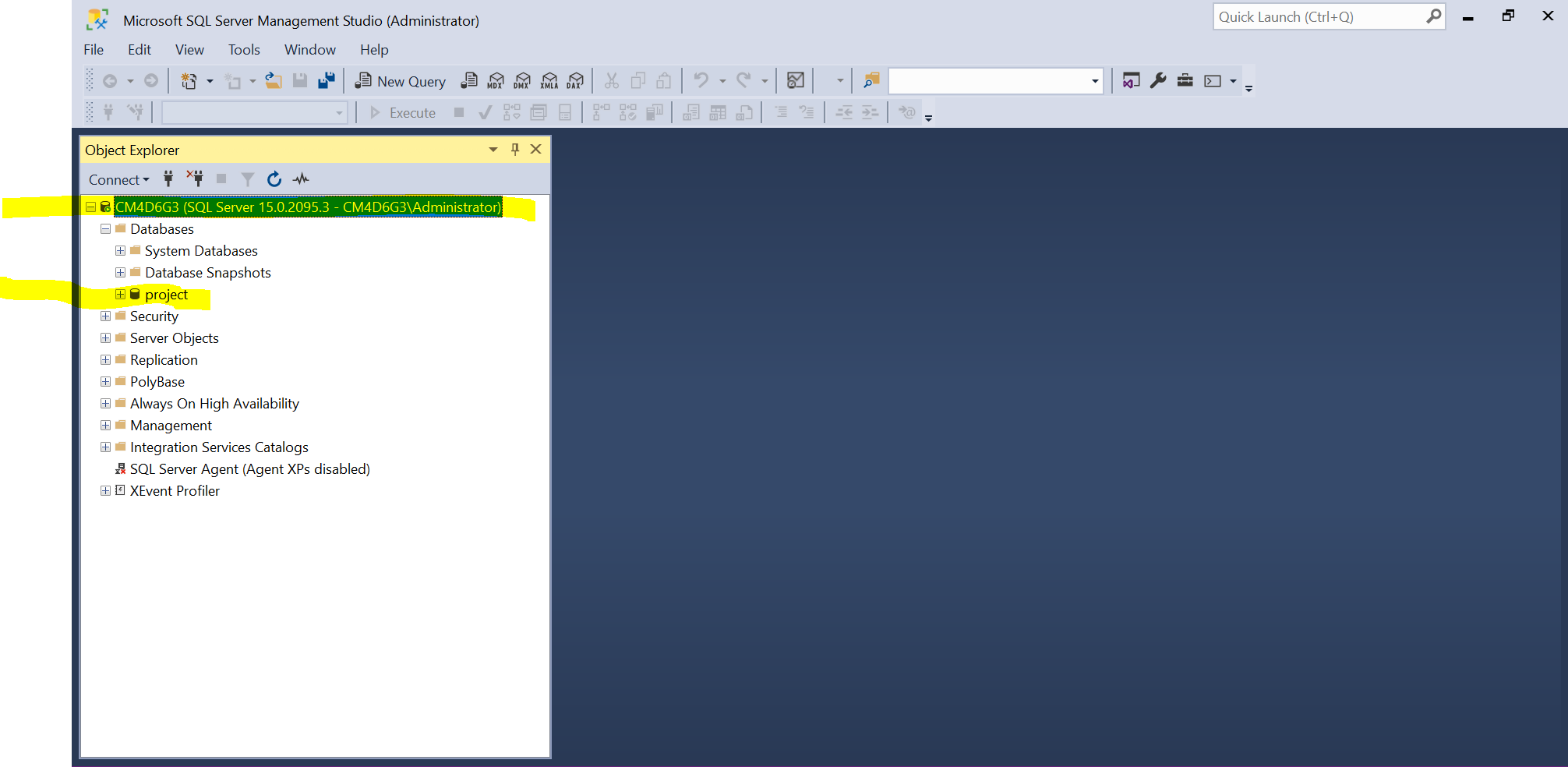Open the Find combo box dropdown
The width and height of the screenshot is (1568, 767).
(x=1095, y=81)
